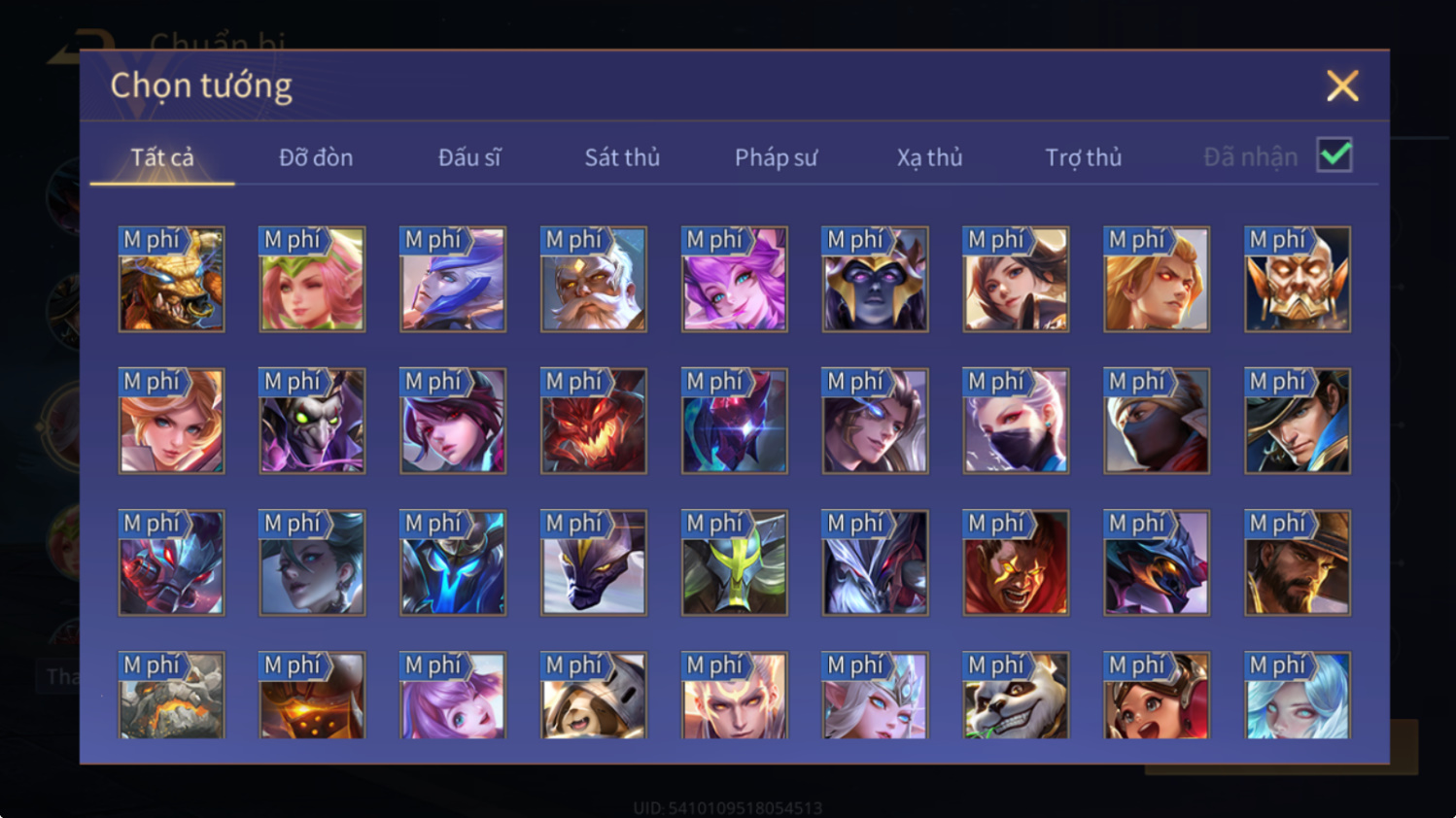Switch to the Pháp sư tab

pyautogui.click(x=776, y=157)
